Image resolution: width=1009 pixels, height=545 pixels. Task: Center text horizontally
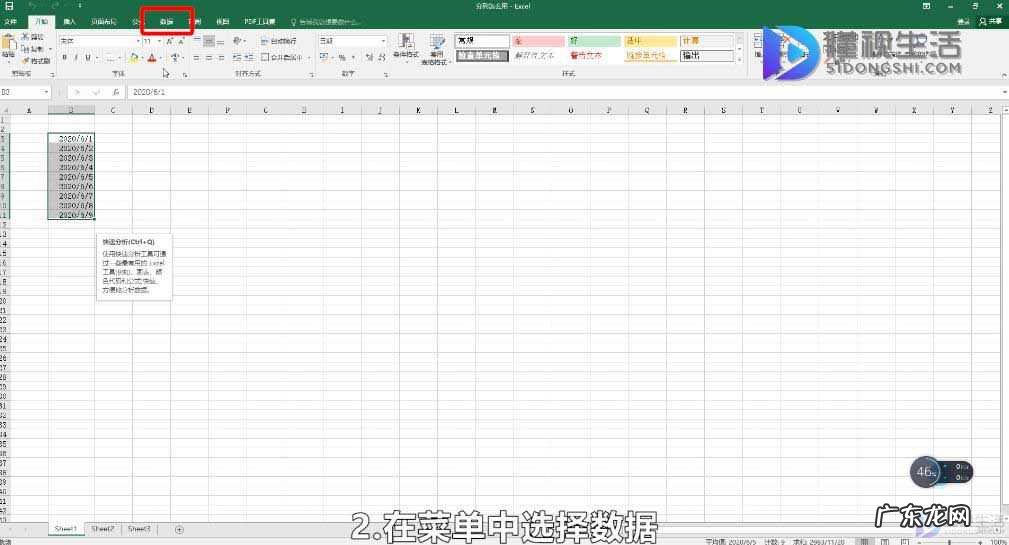(x=208, y=58)
